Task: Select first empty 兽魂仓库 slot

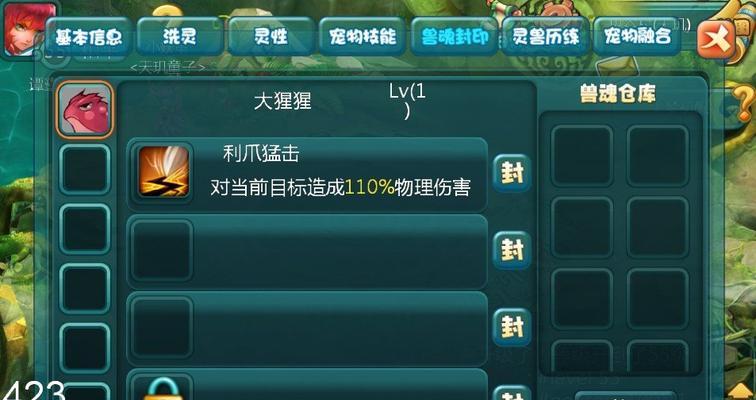Action: coord(582,156)
